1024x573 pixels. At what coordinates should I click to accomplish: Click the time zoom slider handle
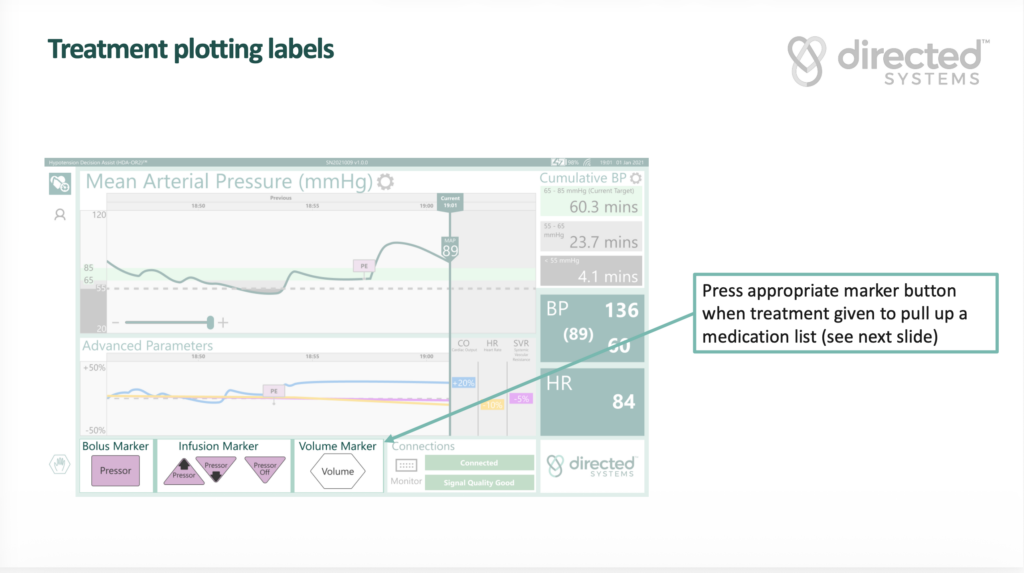point(210,322)
